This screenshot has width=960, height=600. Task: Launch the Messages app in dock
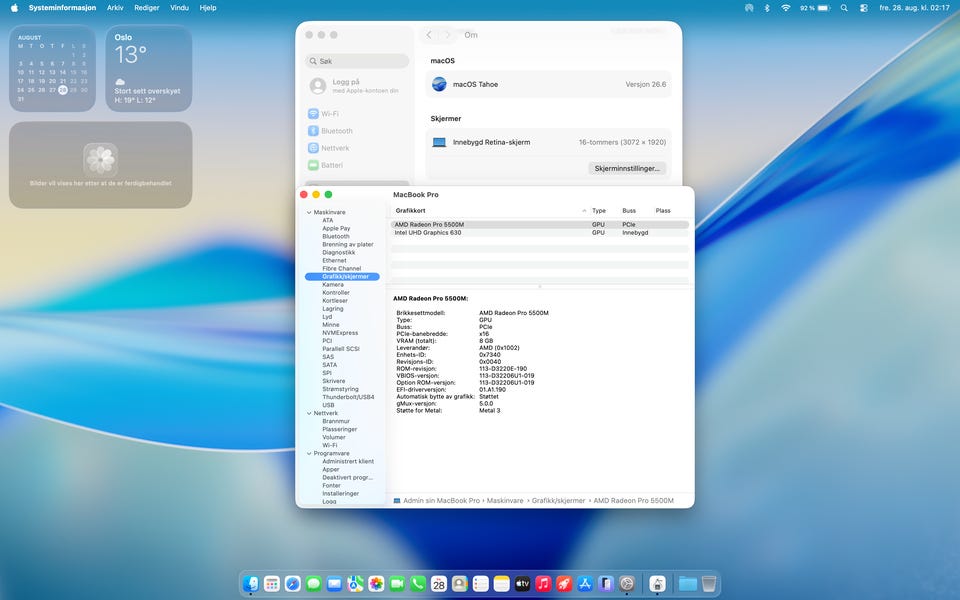(x=313, y=583)
